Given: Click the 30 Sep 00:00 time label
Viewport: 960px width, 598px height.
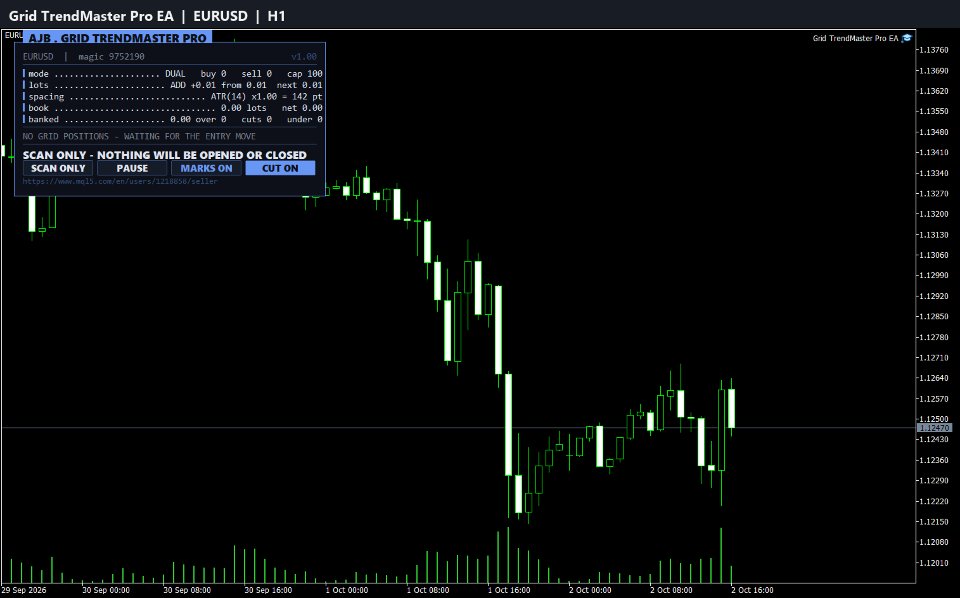Looking at the screenshot, I should click(106, 590).
